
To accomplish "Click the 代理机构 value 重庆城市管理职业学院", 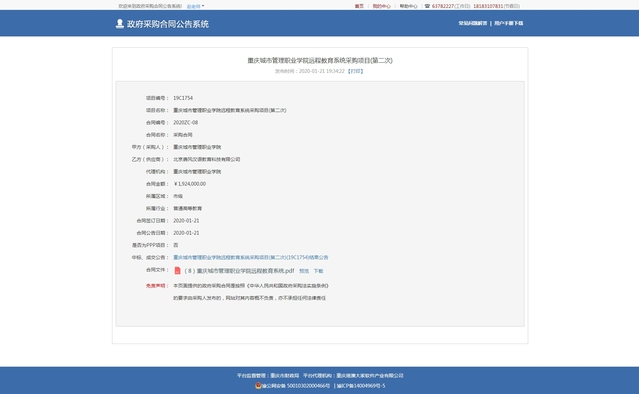I will (x=197, y=172).
